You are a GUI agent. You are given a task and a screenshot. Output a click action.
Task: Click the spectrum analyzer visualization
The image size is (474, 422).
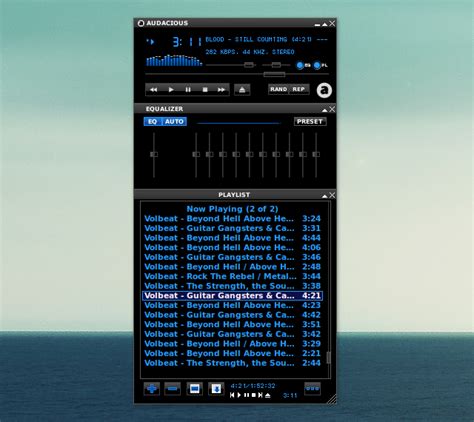(x=174, y=61)
